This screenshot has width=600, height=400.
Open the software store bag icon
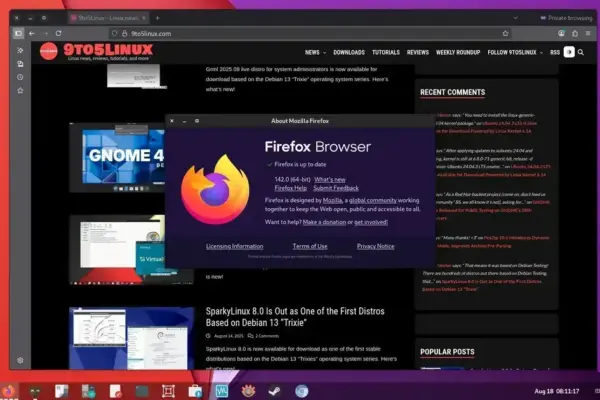click(x=195, y=391)
